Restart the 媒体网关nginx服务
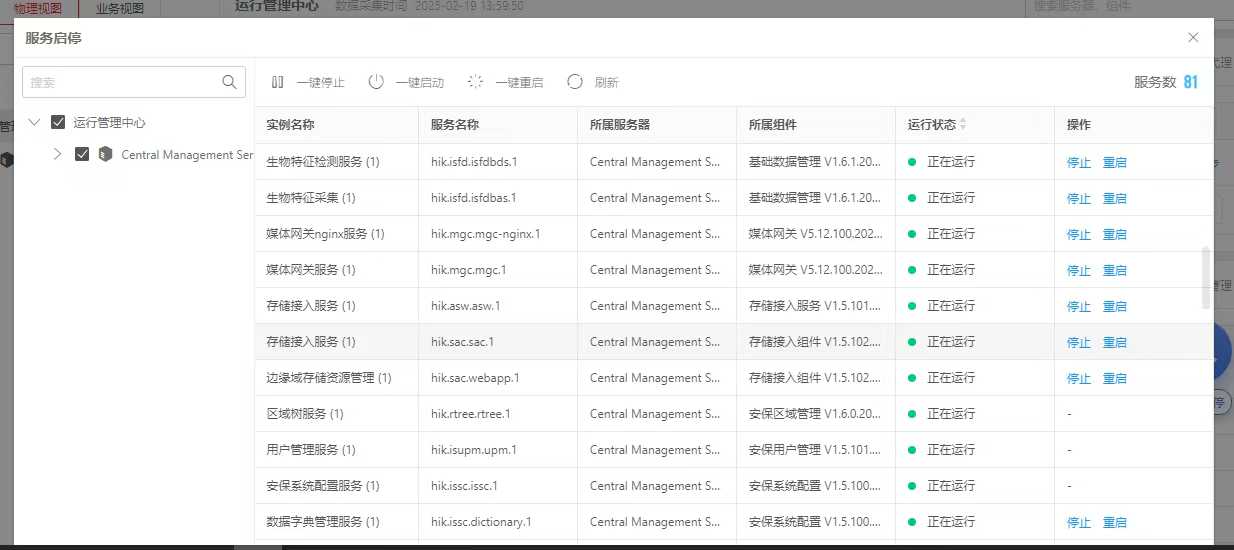The width and height of the screenshot is (1234, 550). click(x=1115, y=234)
